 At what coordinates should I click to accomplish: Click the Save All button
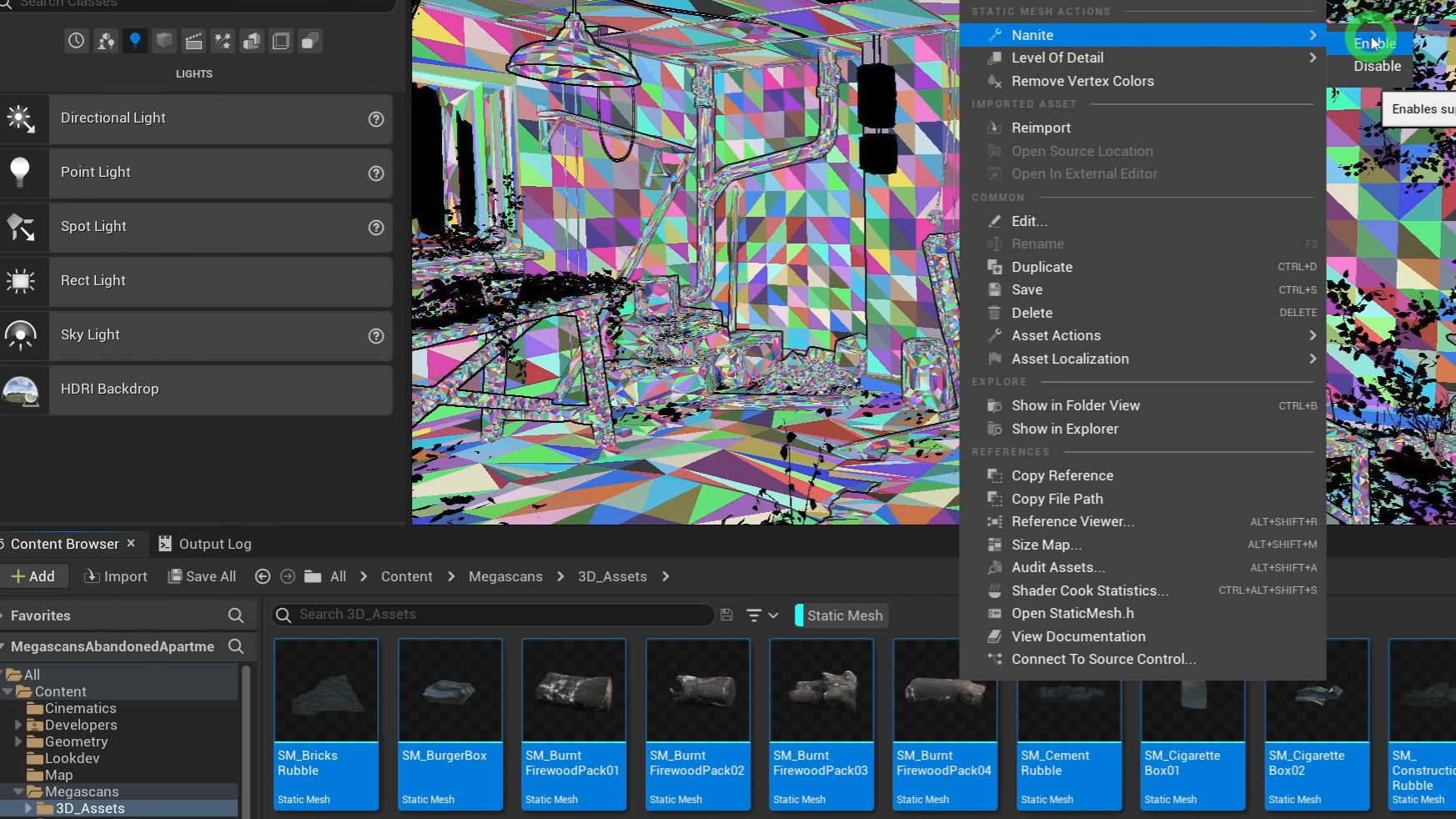pos(202,576)
